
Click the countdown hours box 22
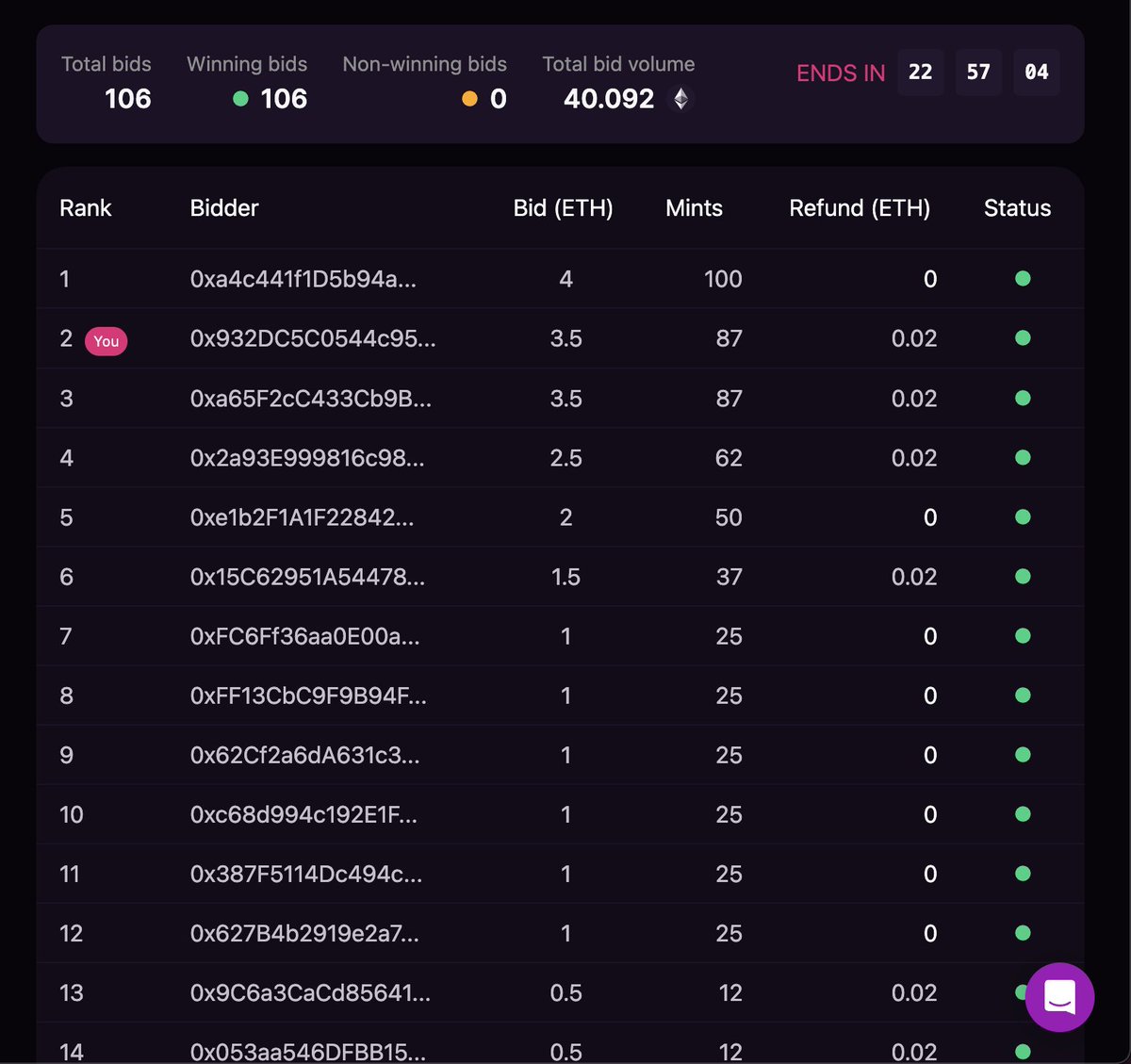[x=921, y=73]
